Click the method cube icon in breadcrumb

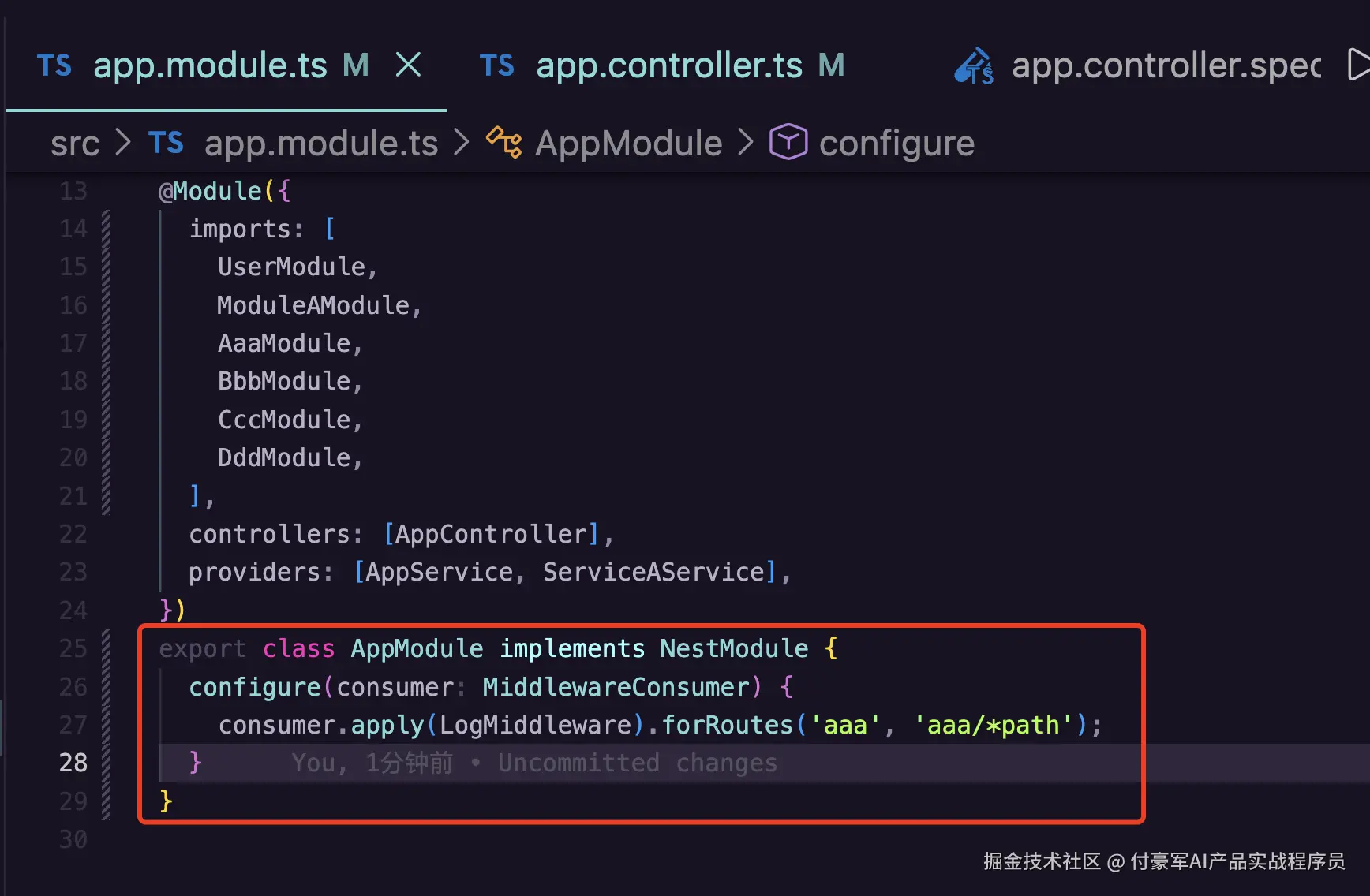point(788,142)
